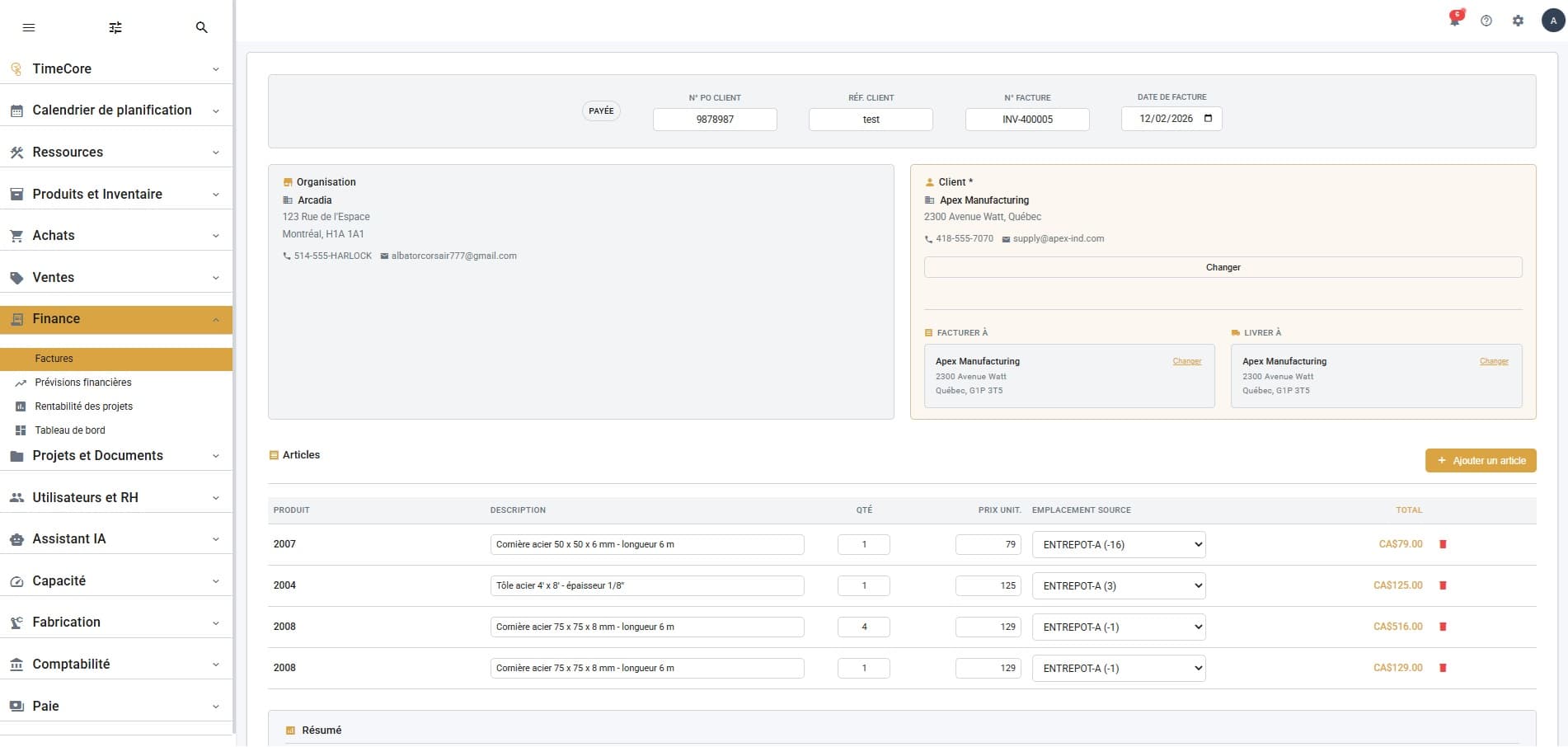Open the hamburger menu icon
The width and height of the screenshot is (1568, 747).
[29, 28]
